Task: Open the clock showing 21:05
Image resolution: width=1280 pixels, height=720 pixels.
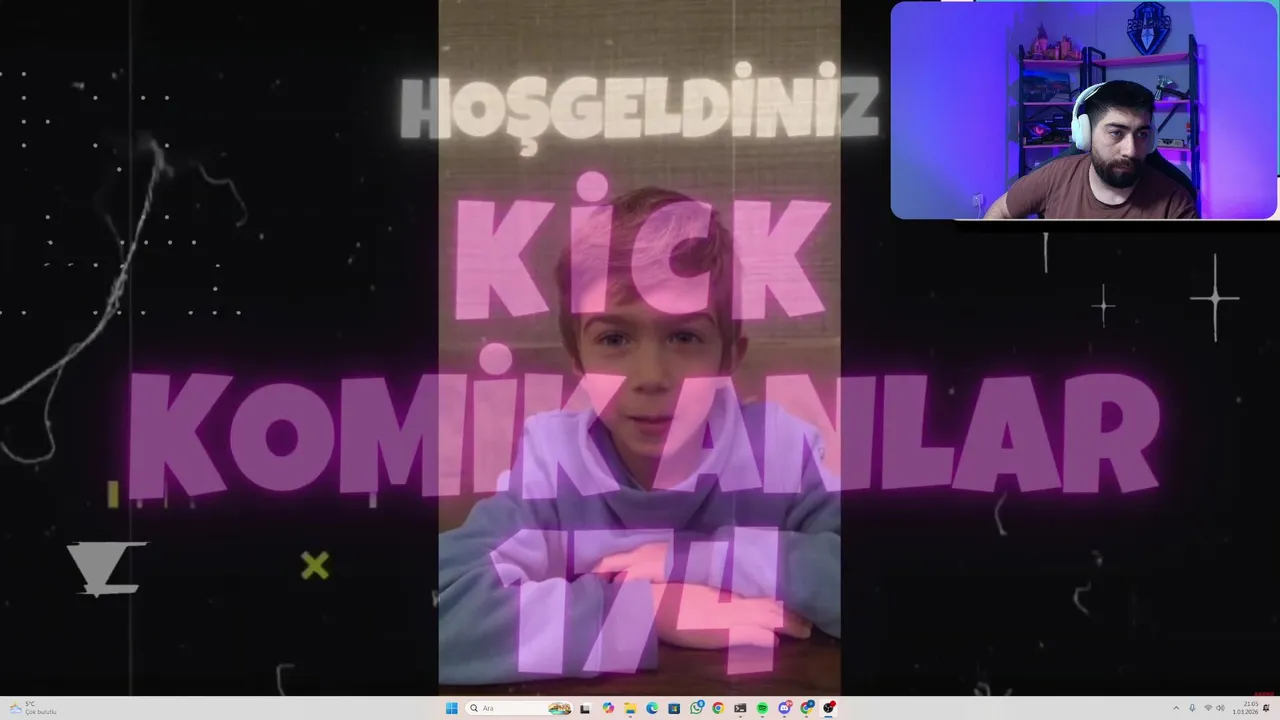Action: click(x=1245, y=708)
